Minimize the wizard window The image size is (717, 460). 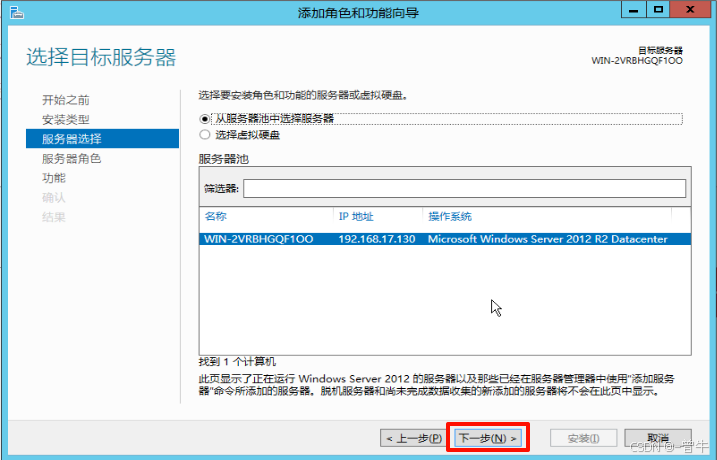[x=634, y=10]
